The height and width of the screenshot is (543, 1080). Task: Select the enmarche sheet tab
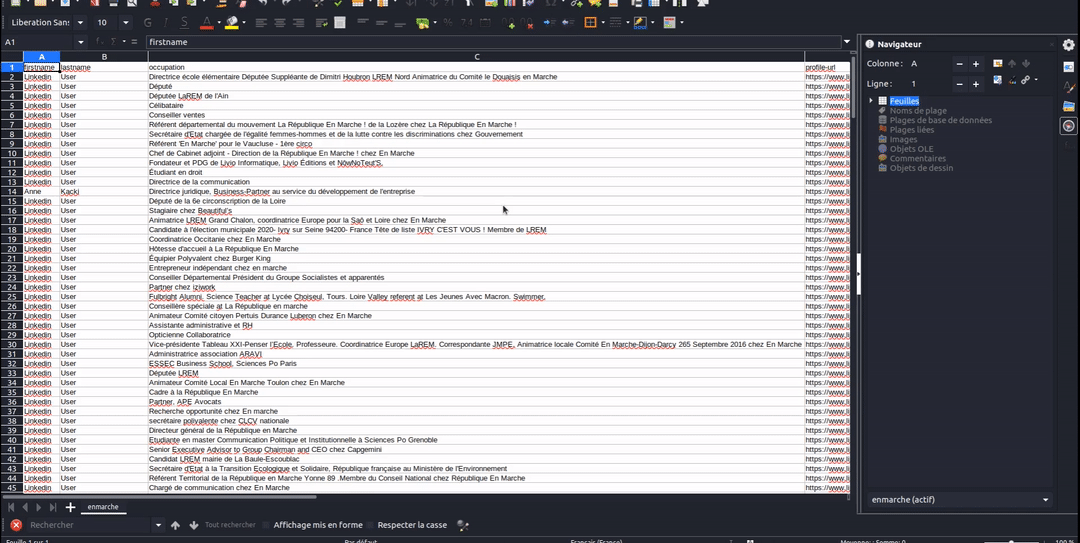(103, 507)
